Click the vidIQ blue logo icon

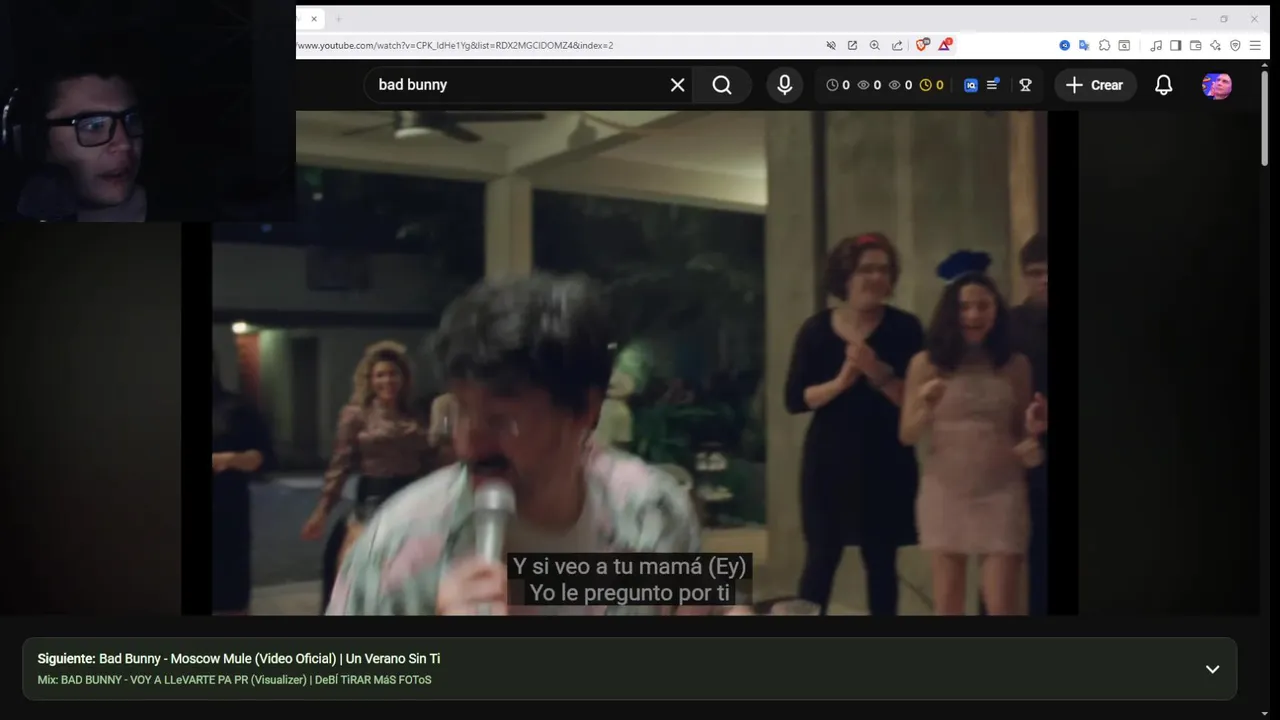point(970,85)
